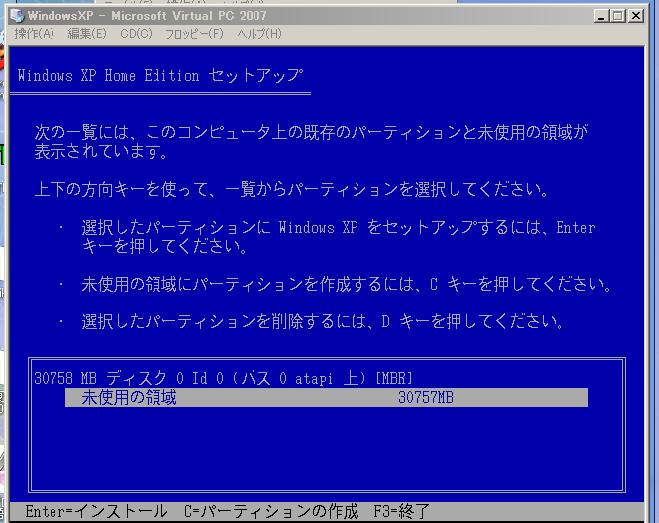Open the CD(C) menu
The height and width of the screenshot is (523, 659).
136,34
